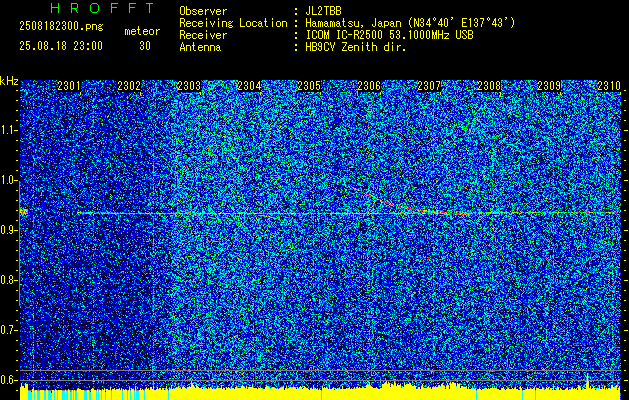Click the 0.9 kHz axis label
The width and height of the screenshot is (629, 400).
(9, 230)
